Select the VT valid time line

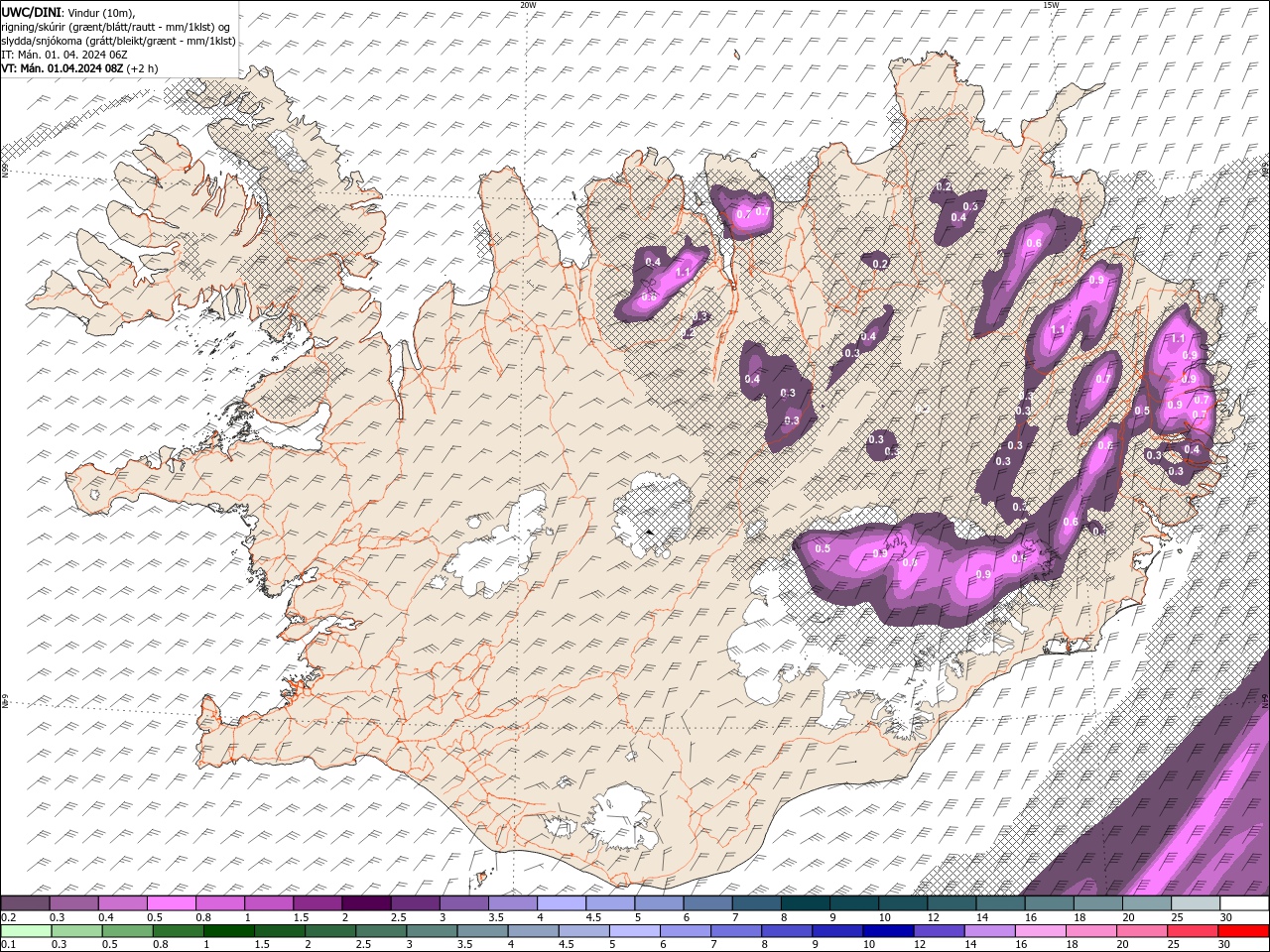pyautogui.click(x=79, y=68)
